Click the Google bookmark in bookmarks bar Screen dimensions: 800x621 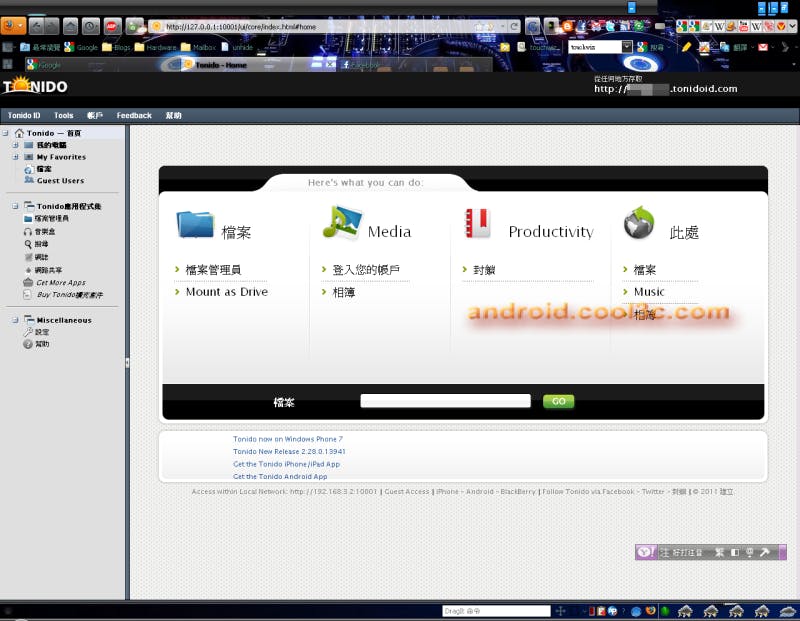tap(81, 47)
